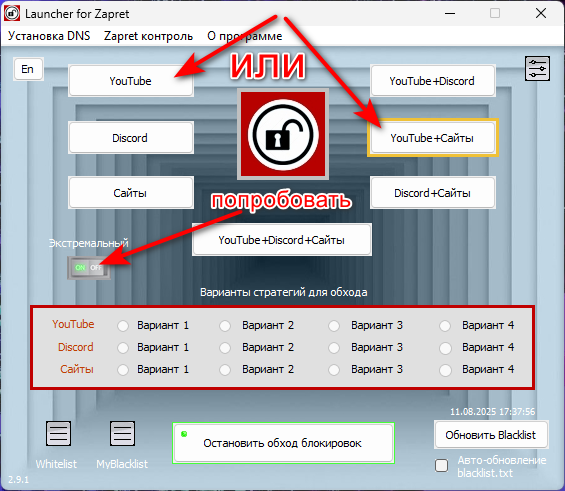Image resolution: width=565 pixels, height=491 pixels.
Task: Select YouTube Вариант 2 radio button
Action: [x=225, y=326]
